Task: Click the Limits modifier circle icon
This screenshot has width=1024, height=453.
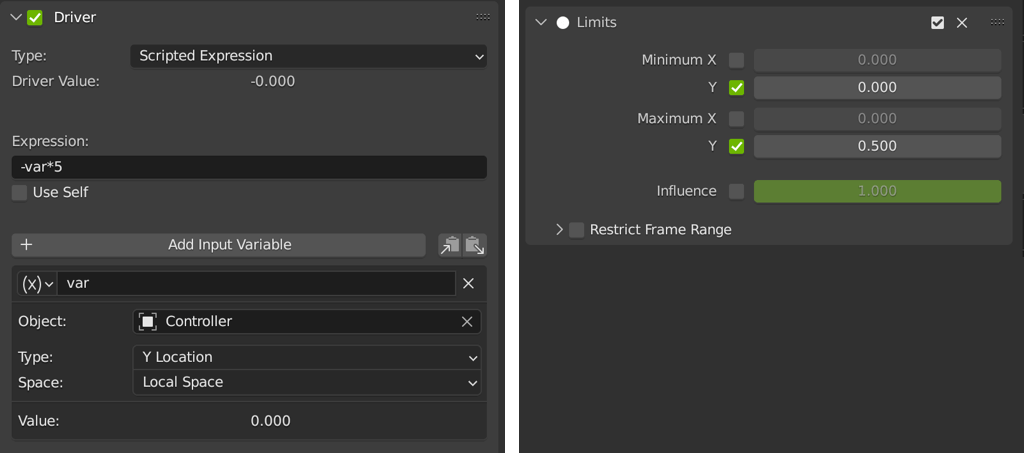Action: pos(562,23)
